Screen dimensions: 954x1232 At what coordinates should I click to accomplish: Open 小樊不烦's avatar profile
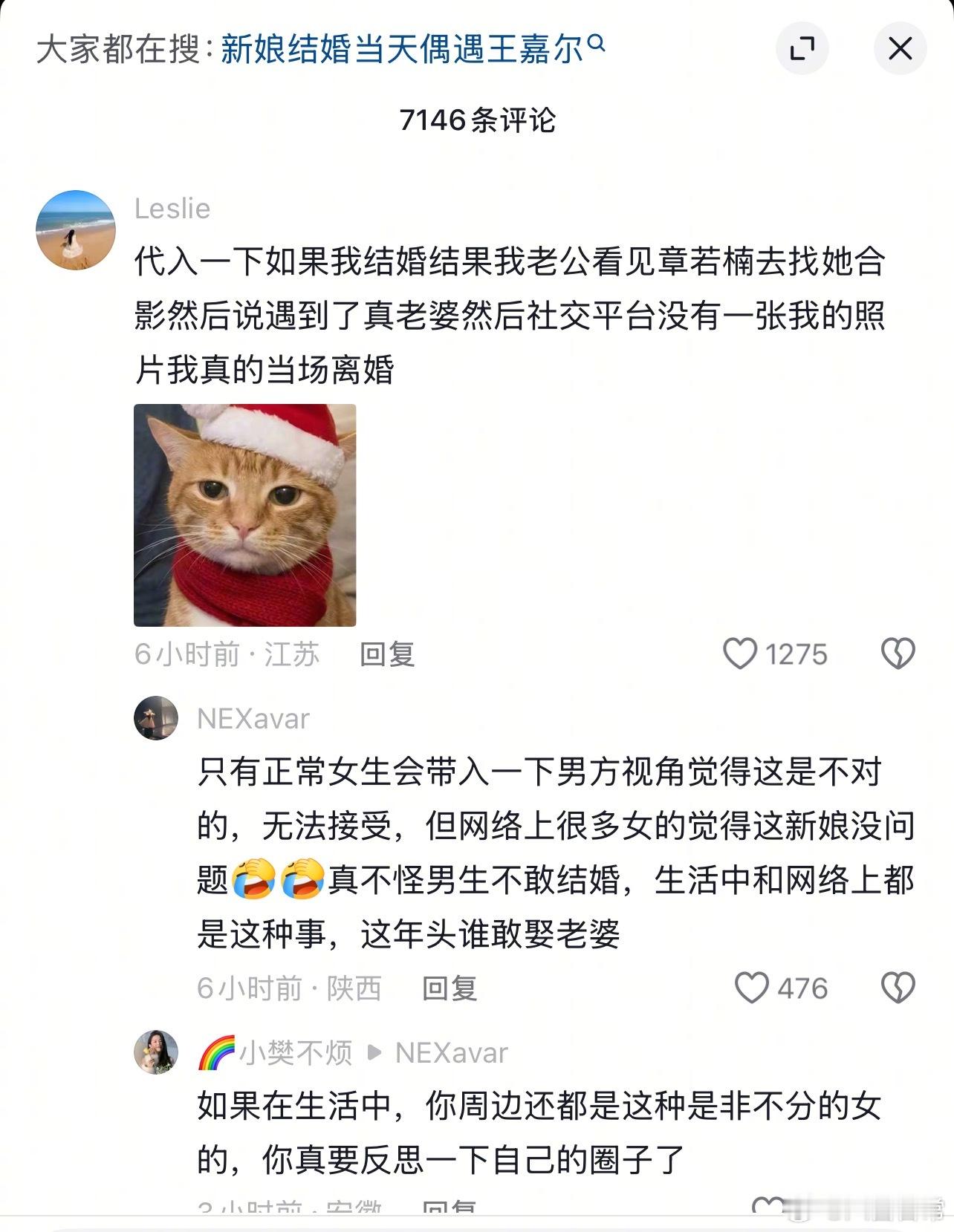[156, 1052]
